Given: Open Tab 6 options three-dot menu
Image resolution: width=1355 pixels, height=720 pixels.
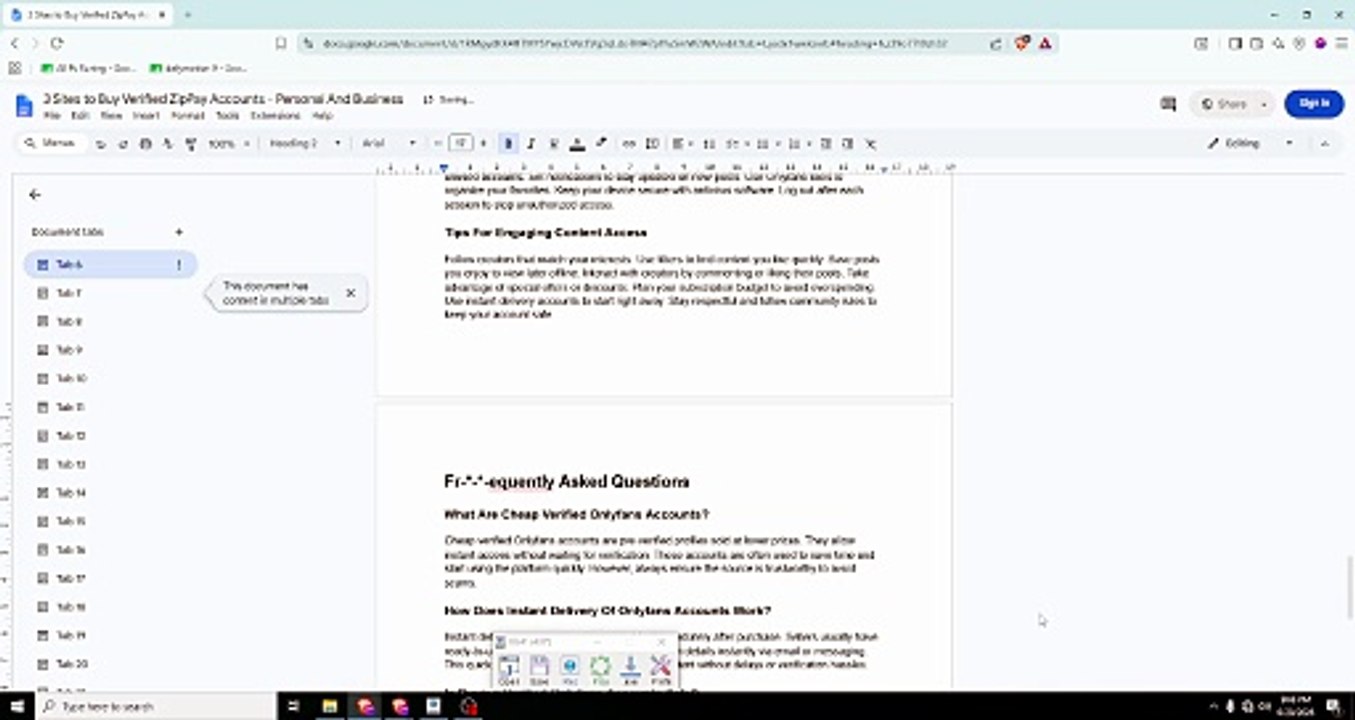Looking at the screenshot, I should (180, 265).
